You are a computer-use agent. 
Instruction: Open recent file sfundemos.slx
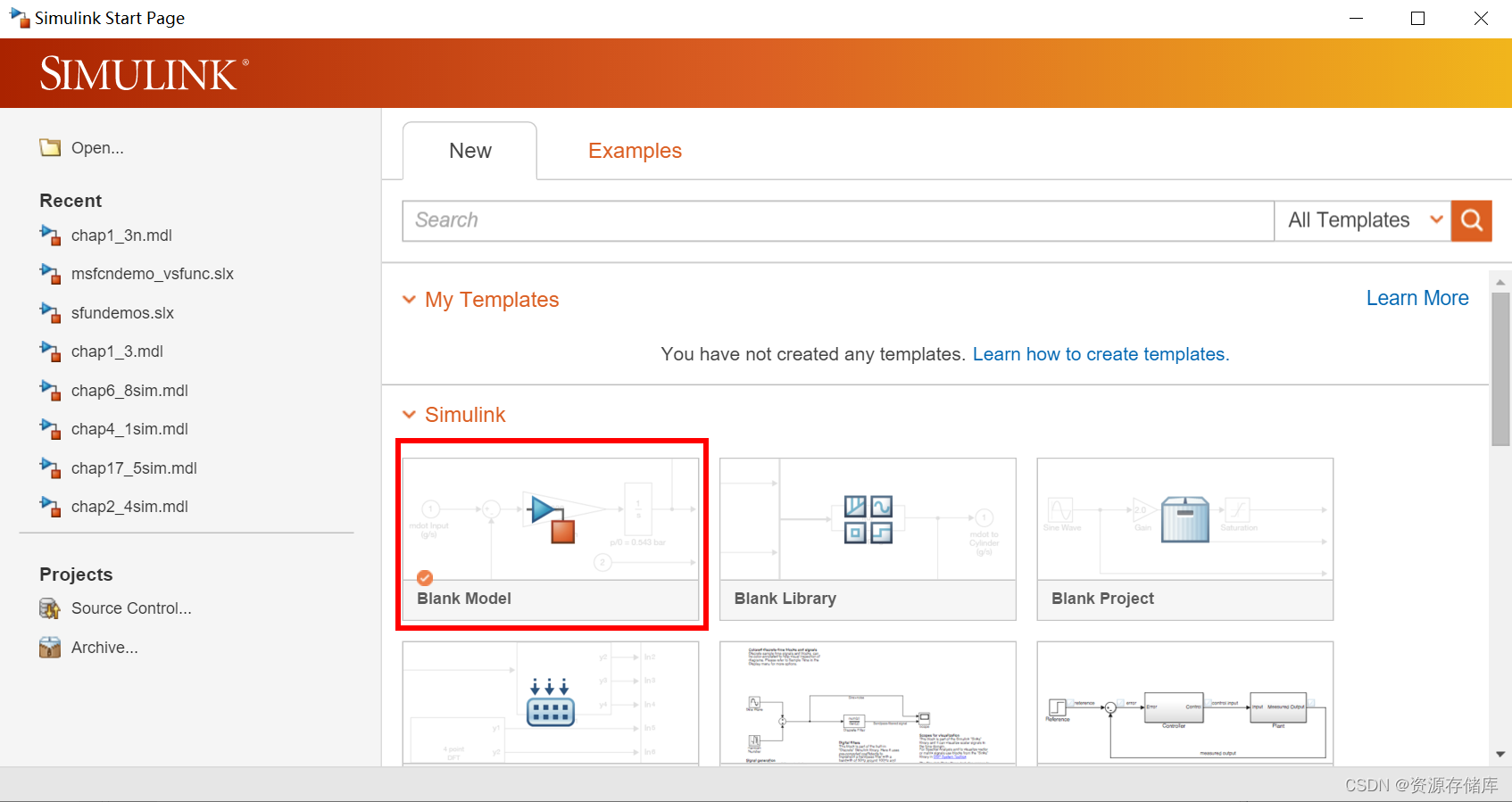pos(122,313)
